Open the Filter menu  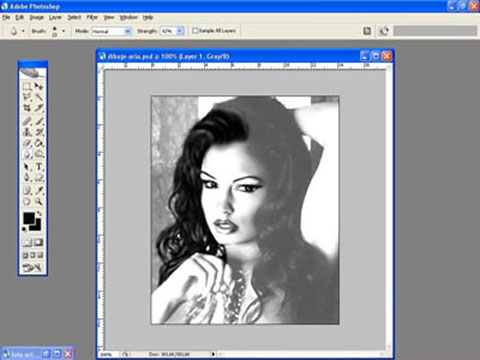92,17
